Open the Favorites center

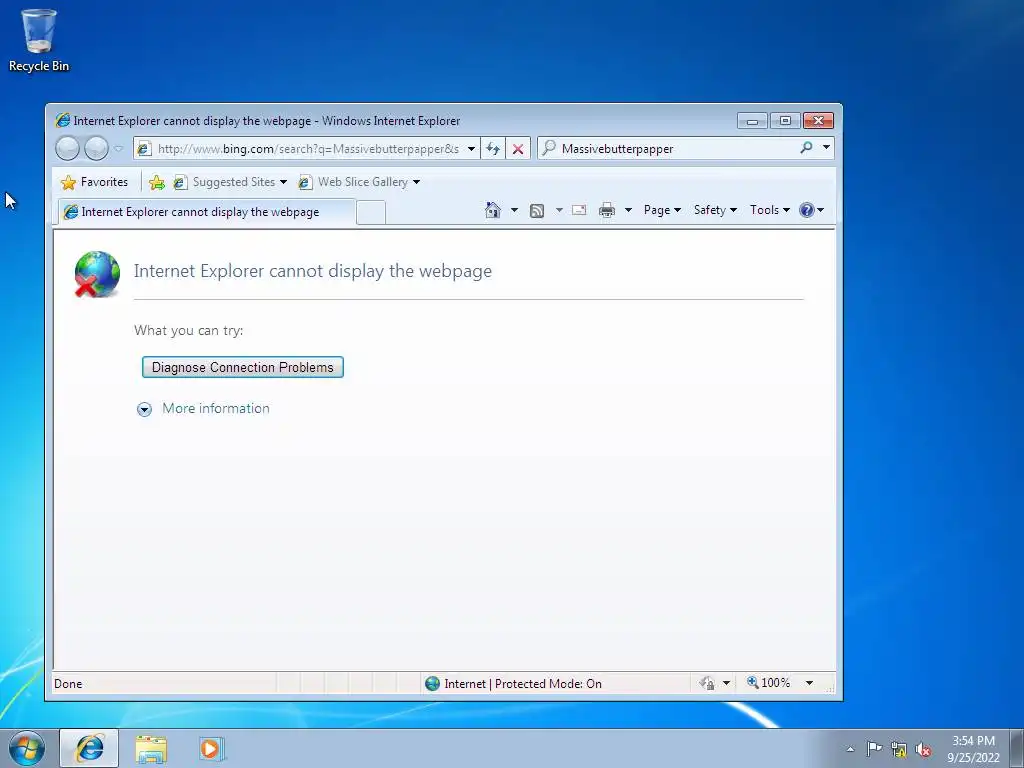[95, 182]
